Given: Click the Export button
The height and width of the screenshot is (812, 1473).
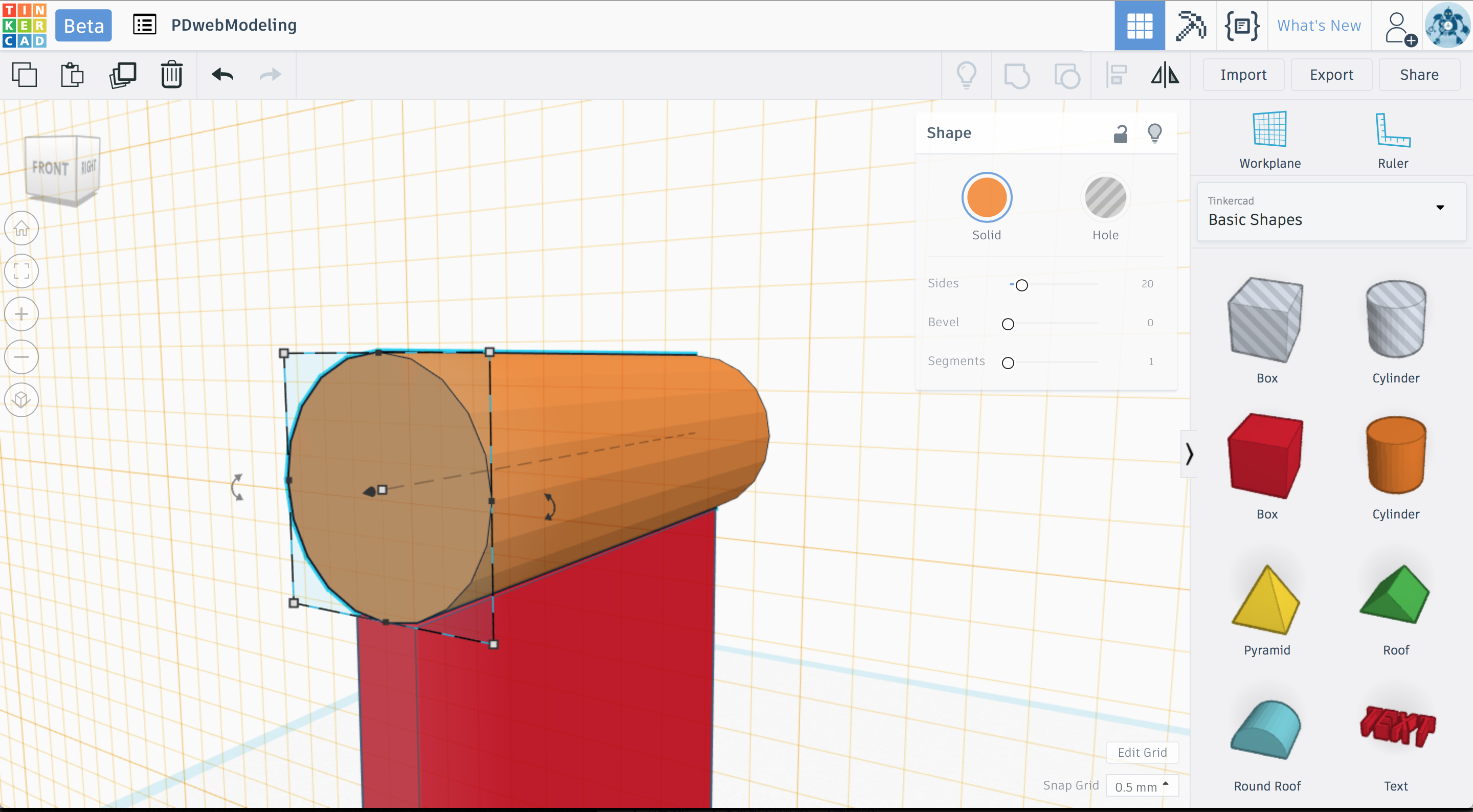Looking at the screenshot, I should tap(1331, 75).
